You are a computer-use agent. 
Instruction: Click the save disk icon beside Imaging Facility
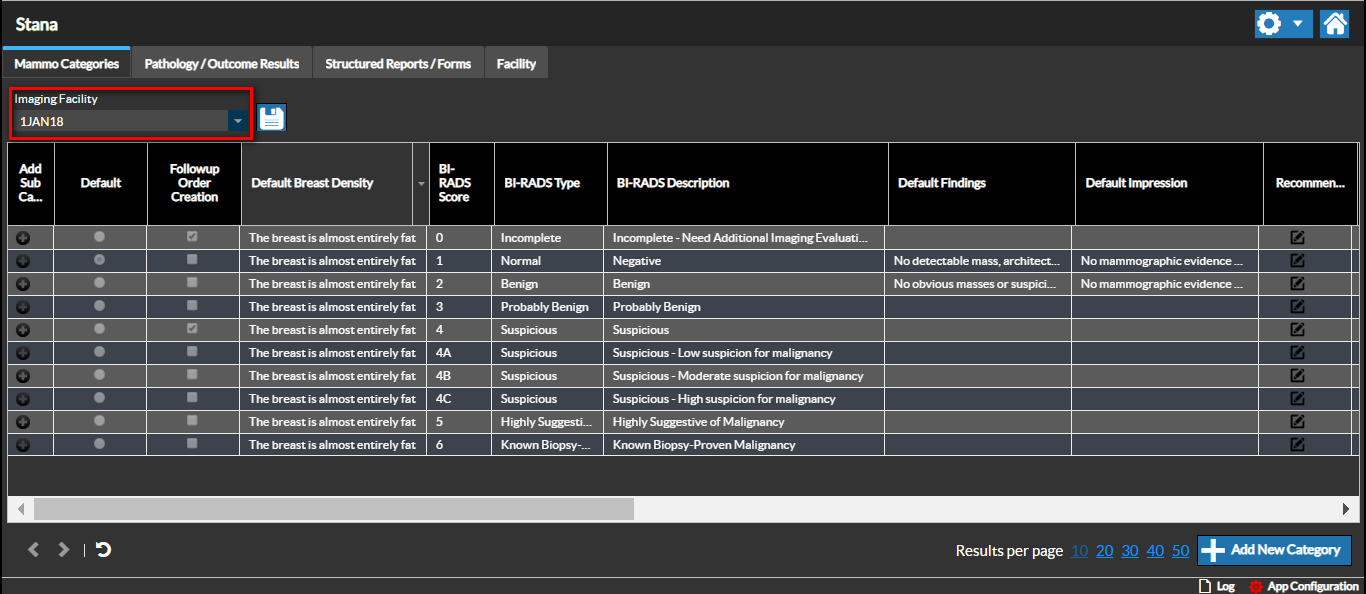coord(272,118)
